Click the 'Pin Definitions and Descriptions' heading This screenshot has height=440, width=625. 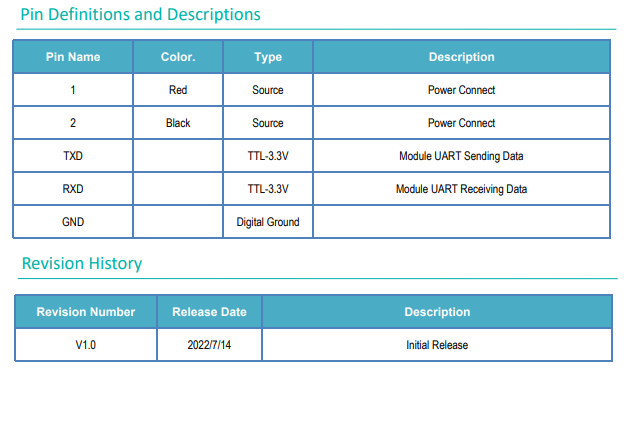point(140,15)
